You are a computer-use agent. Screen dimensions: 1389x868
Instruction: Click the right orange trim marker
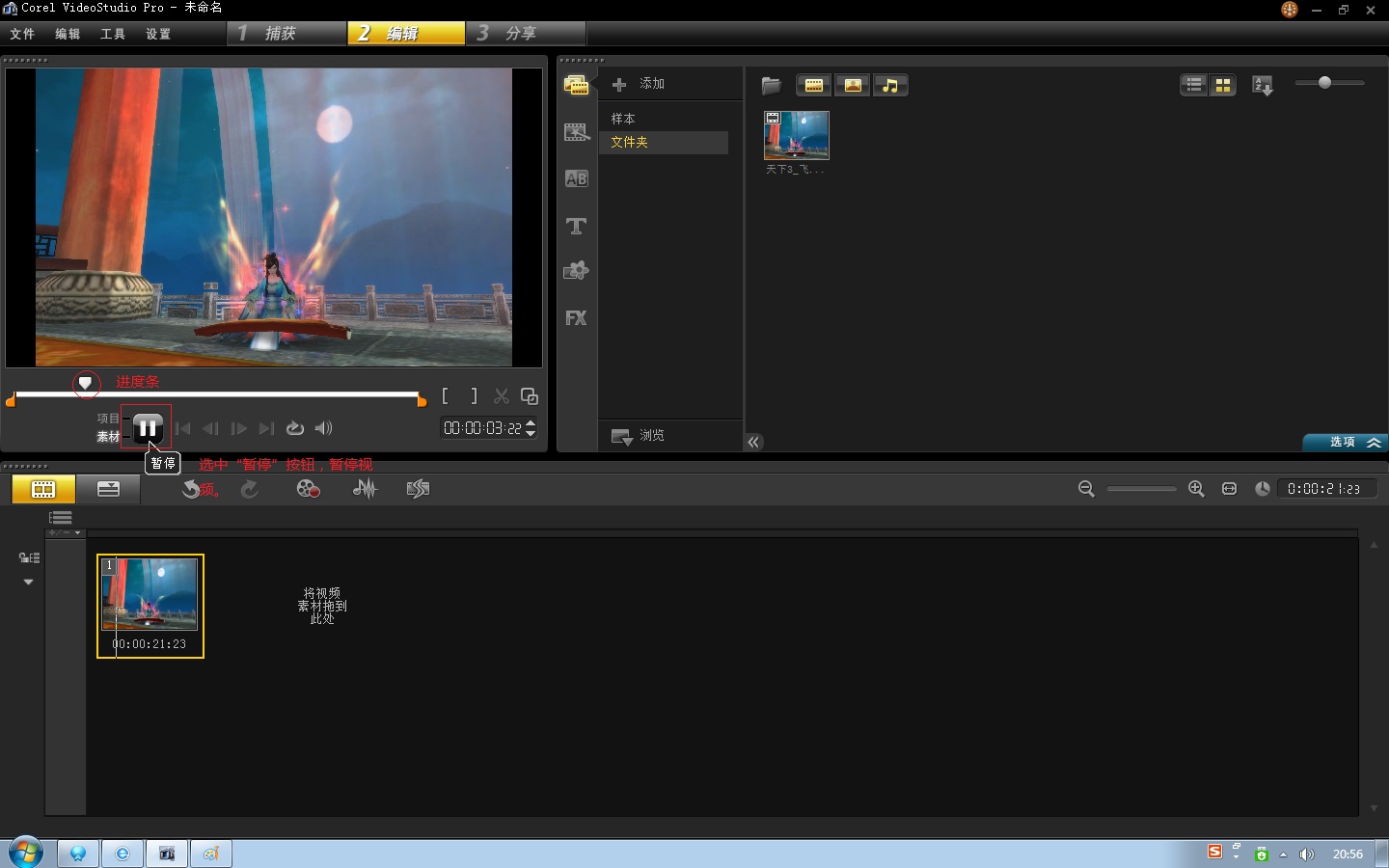point(422,400)
